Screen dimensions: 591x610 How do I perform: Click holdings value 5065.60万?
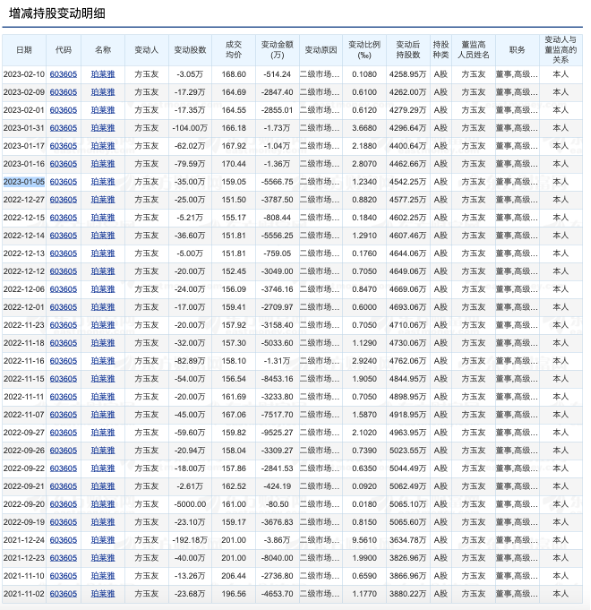(408, 522)
